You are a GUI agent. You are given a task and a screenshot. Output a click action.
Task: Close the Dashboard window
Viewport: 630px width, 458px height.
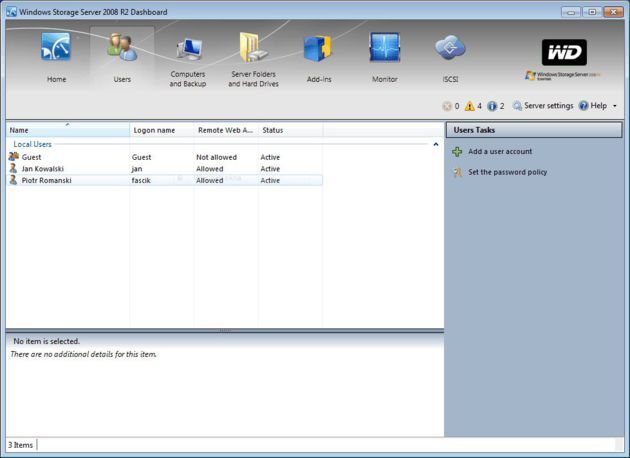[x=613, y=12]
